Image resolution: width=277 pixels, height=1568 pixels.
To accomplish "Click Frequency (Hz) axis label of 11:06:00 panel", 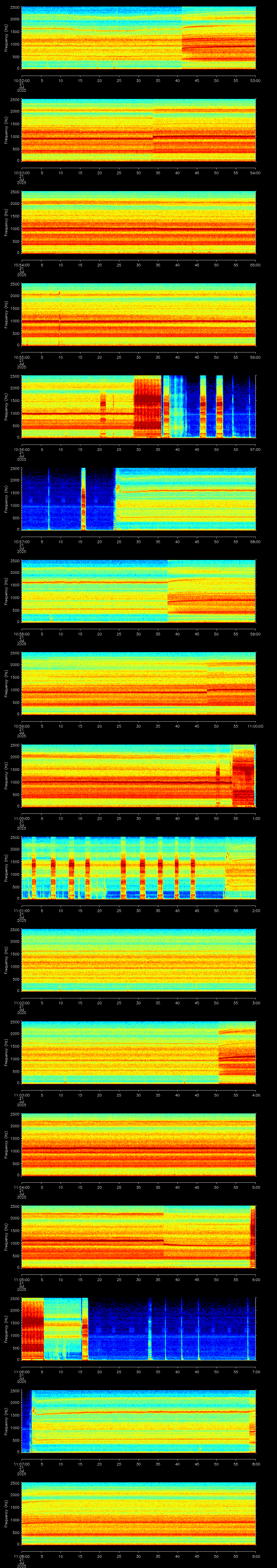I will click(x=6, y=1329).
